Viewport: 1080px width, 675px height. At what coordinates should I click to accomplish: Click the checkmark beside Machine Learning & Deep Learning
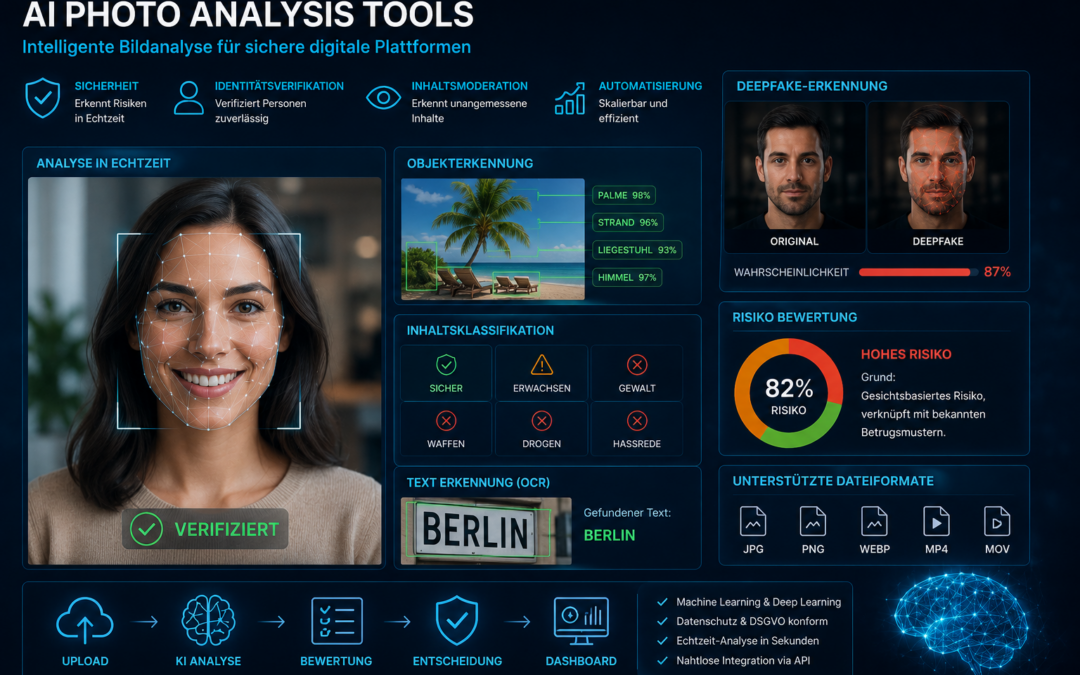[662, 602]
